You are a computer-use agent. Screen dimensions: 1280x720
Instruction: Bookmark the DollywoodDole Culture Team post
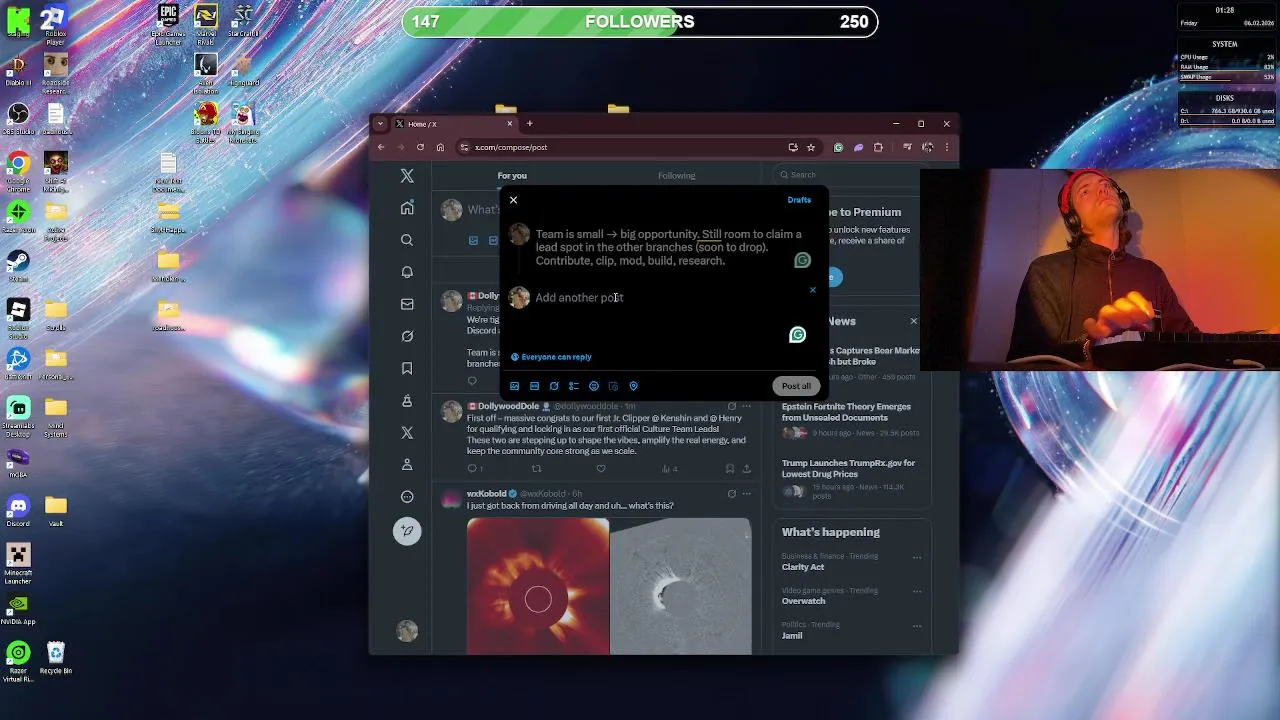730,468
